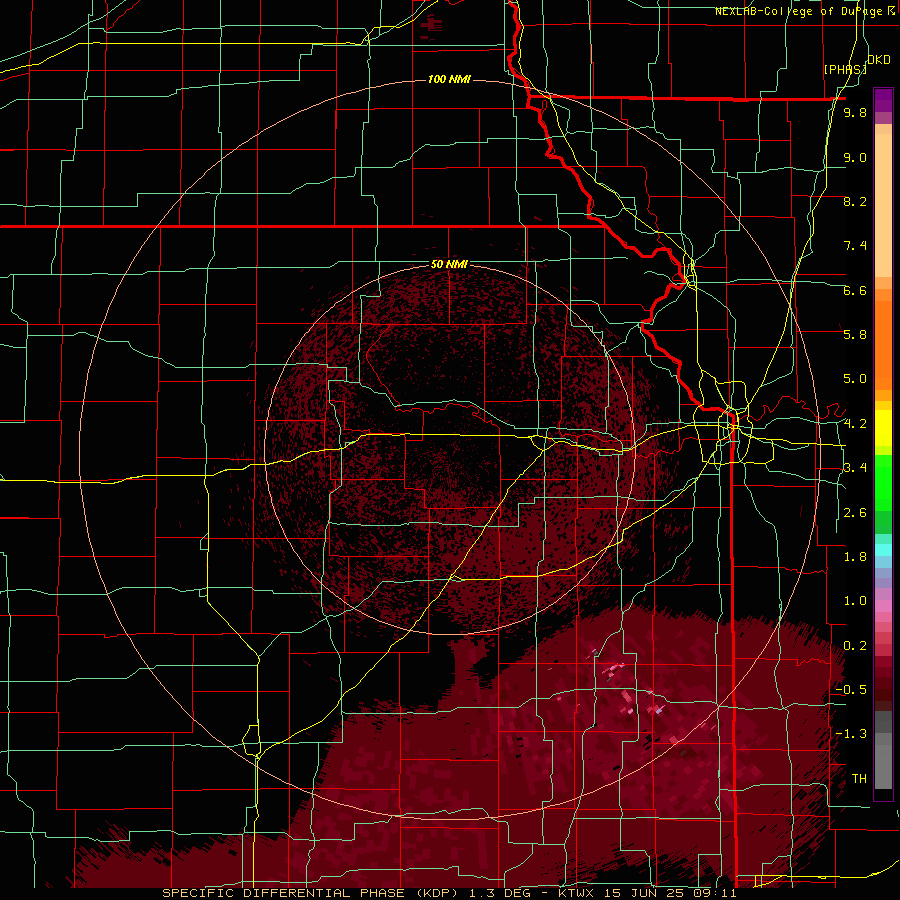The height and width of the screenshot is (900, 900).
Task: Click the OKD label at top right
Action: pos(879,60)
